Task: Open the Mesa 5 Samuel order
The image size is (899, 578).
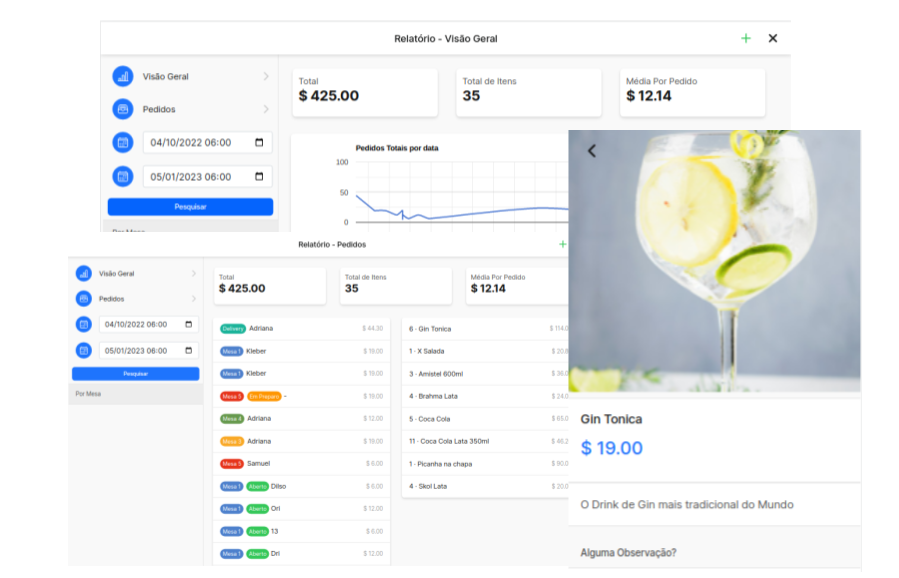Action: coord(302,463)
